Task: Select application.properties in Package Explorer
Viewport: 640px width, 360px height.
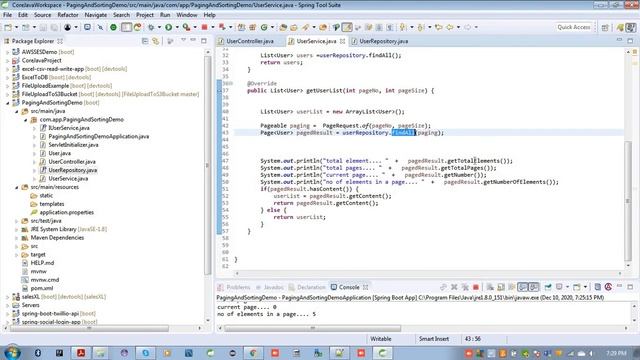Action: (x=67, y=213)
